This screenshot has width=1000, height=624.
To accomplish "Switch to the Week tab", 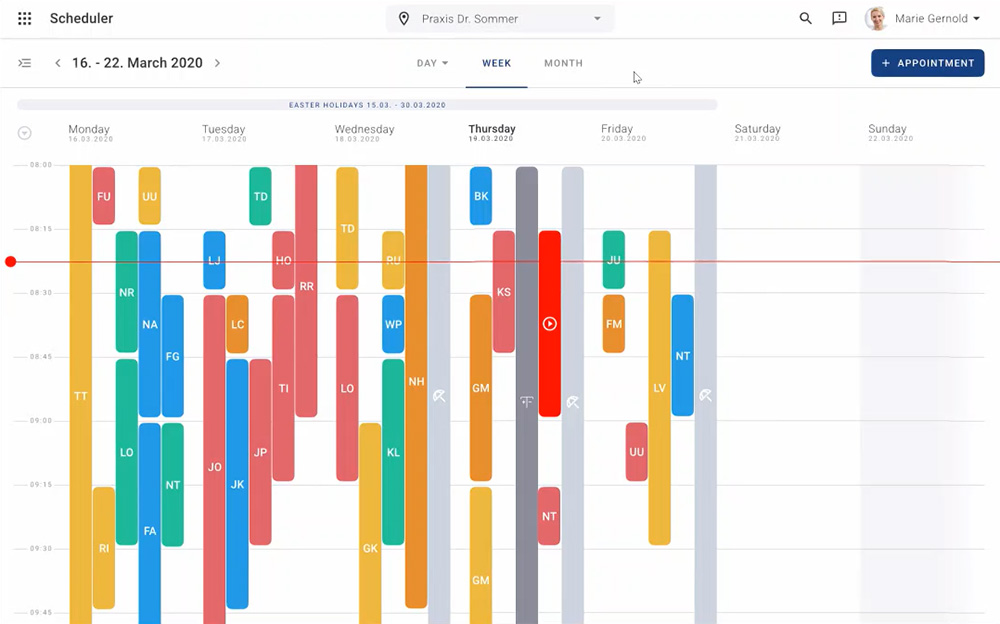I will [496, 63].
